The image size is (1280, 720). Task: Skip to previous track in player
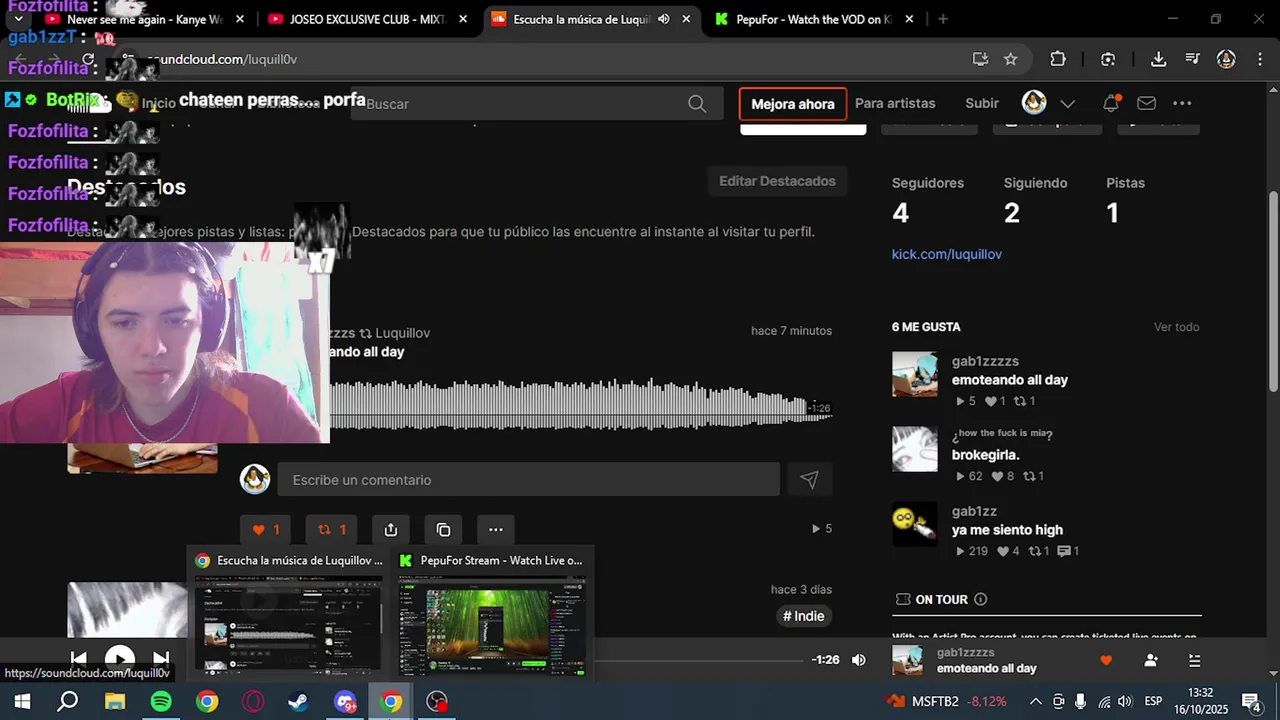coord(78,659)
